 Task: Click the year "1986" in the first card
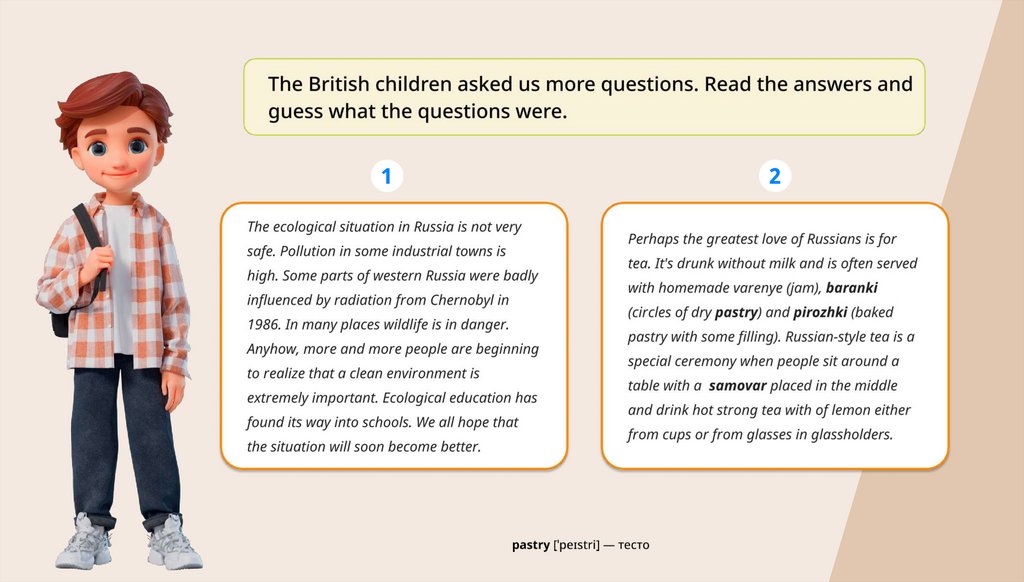click(x=264, y=324)
